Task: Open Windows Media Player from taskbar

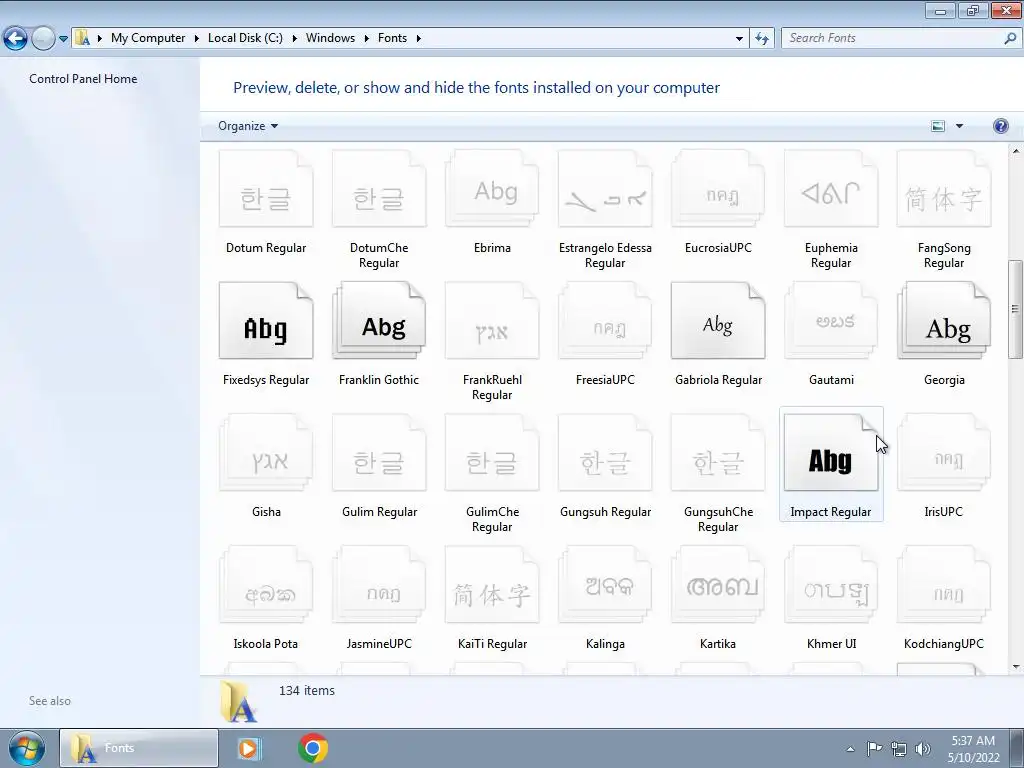Action: pos(248,748)
